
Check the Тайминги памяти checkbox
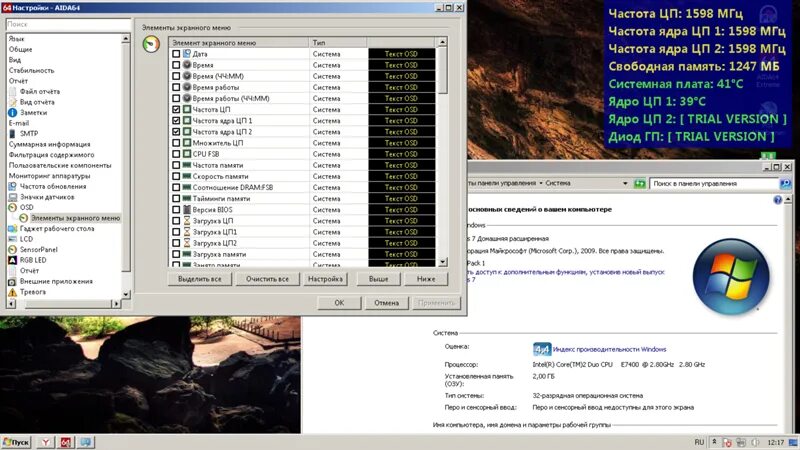(176, 198)
